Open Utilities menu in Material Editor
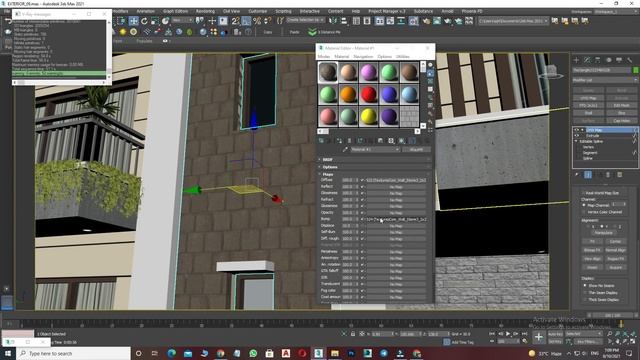The image size is (640, 360). [402, 56]
